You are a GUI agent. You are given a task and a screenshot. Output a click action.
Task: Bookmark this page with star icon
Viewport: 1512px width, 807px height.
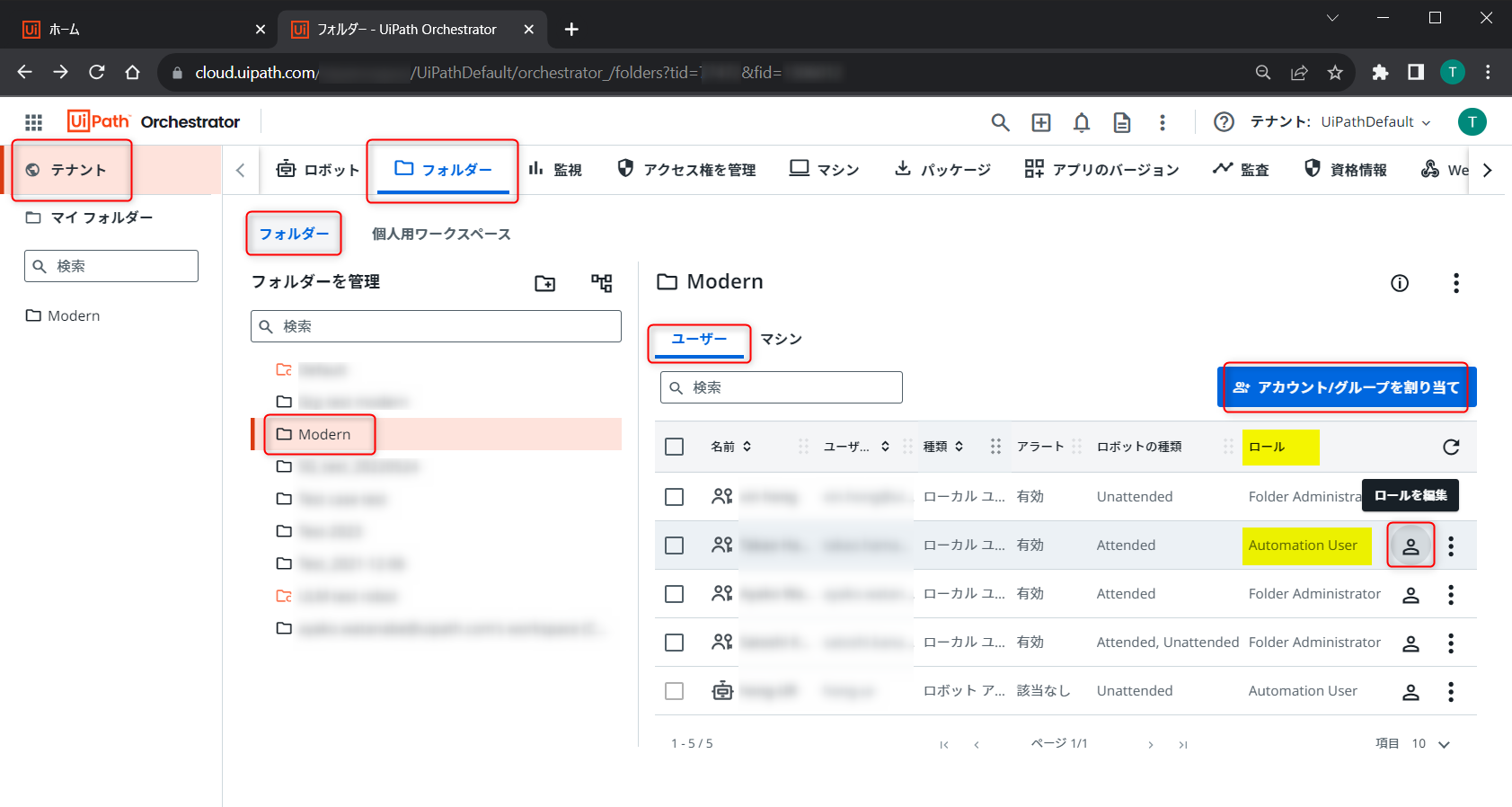[x=1335, y=73]
